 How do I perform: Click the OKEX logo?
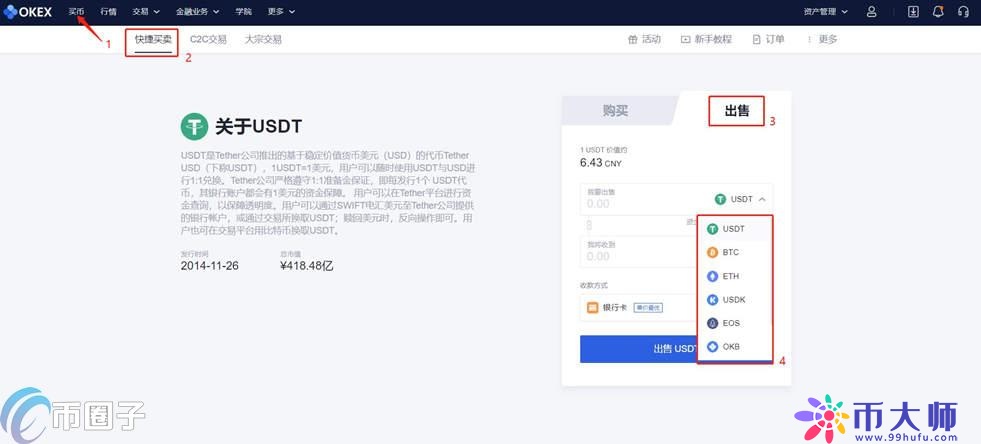tap(28, 11)
